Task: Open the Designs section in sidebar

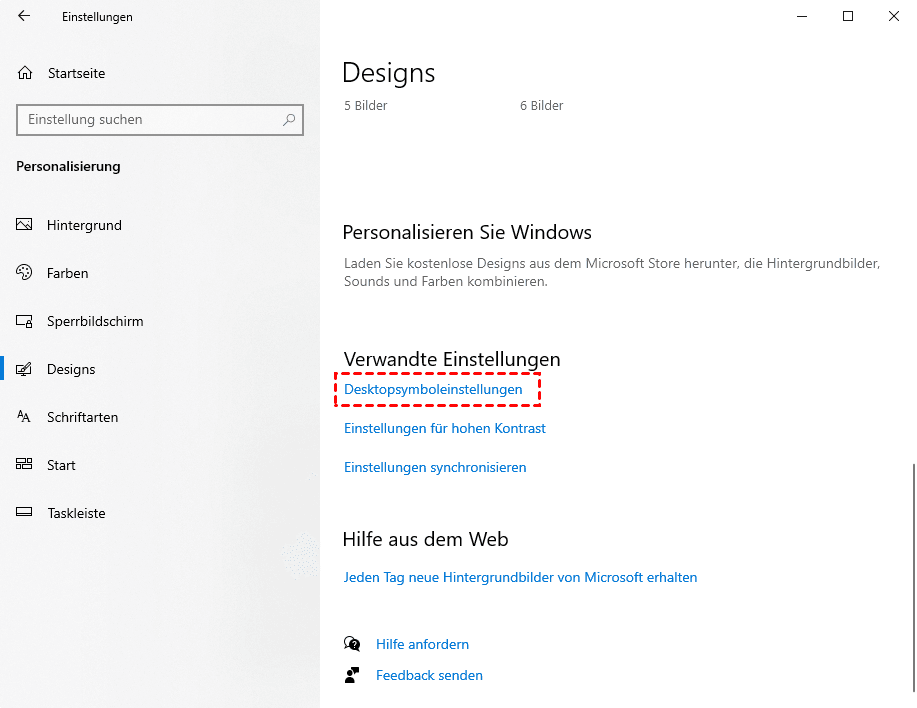Action: click(71, 369)
